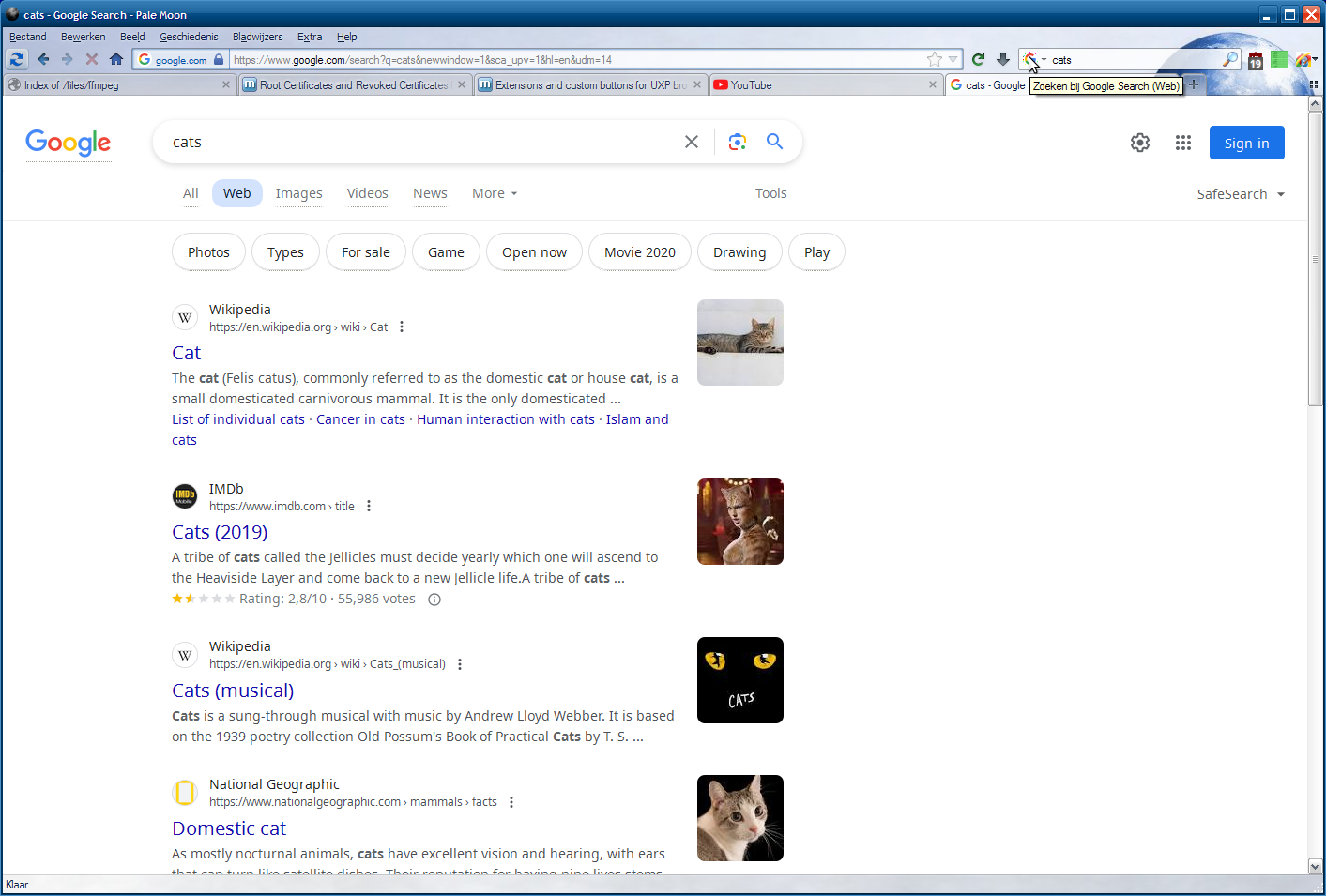Image resolution: width=1326 pixels, height=896 pixels.
Task: Open the SafeSearch dropdown
Action: (1241, 194)
